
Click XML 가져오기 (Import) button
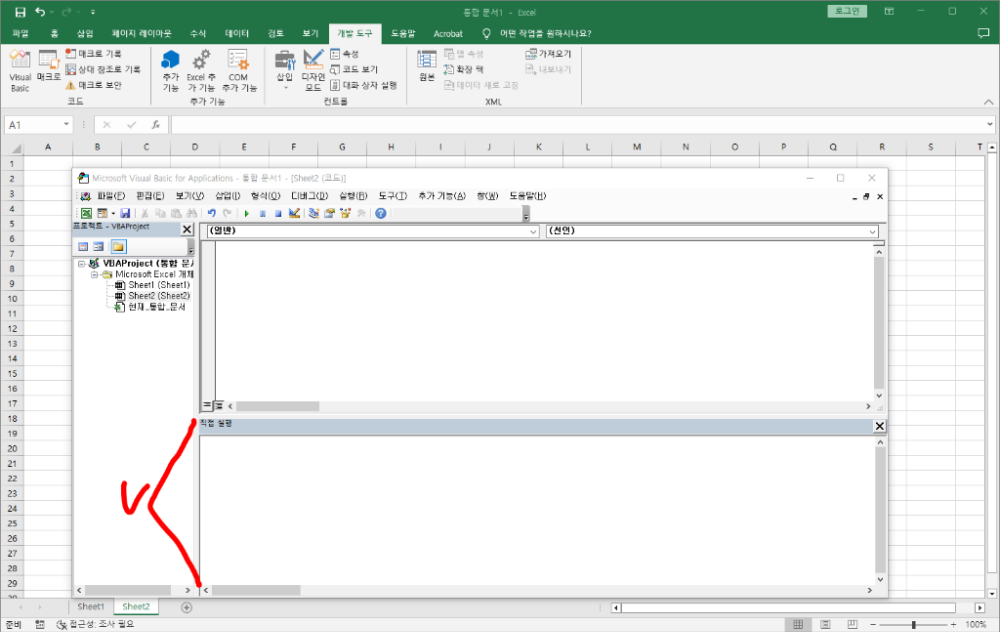coord(548,54)
